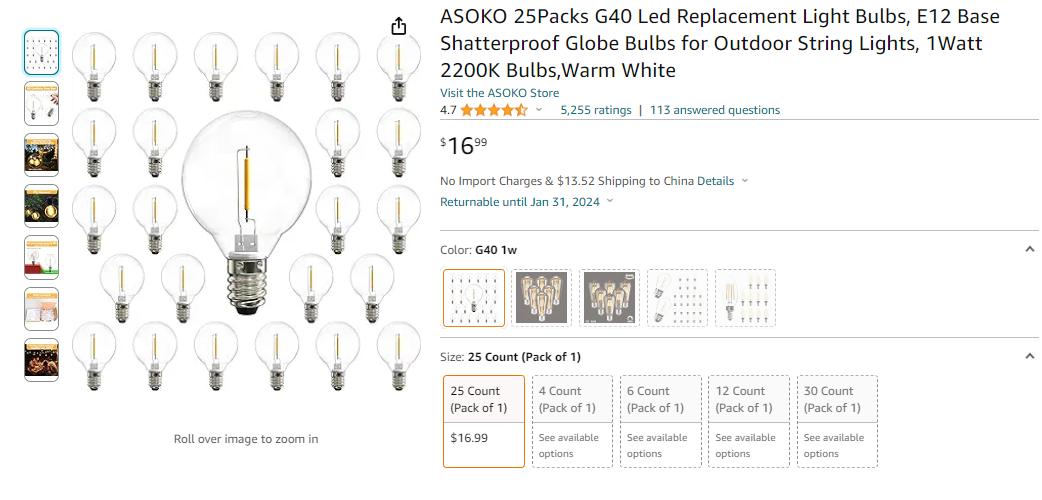The width and height of the screenshot is (1042, 500).
Task: Choose the second color swatch with amber bulbs
Action: pos(542,298)
